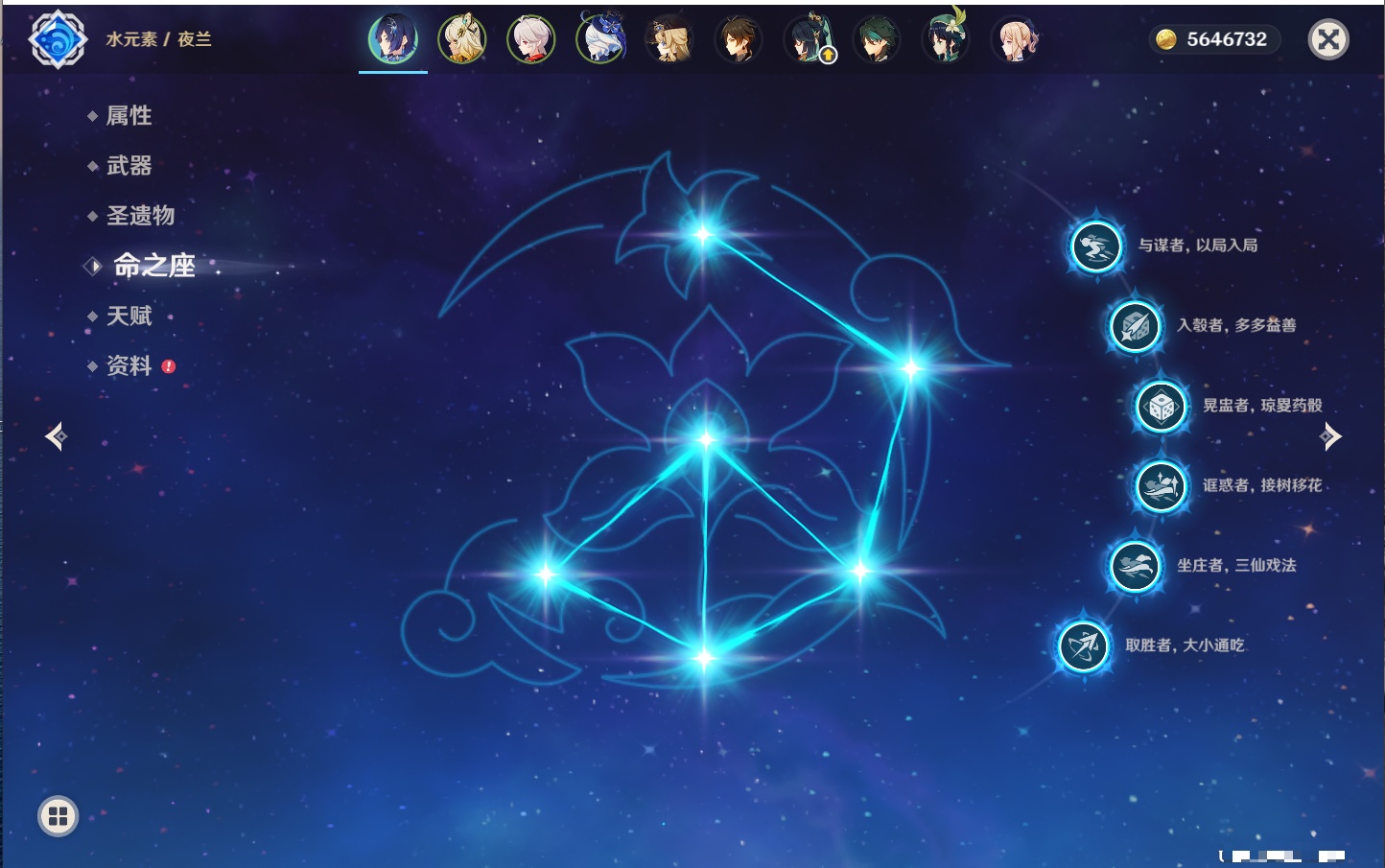
Task: Close the character screen with the X button
Action: pyautogui.click(x=1329, y=39)
